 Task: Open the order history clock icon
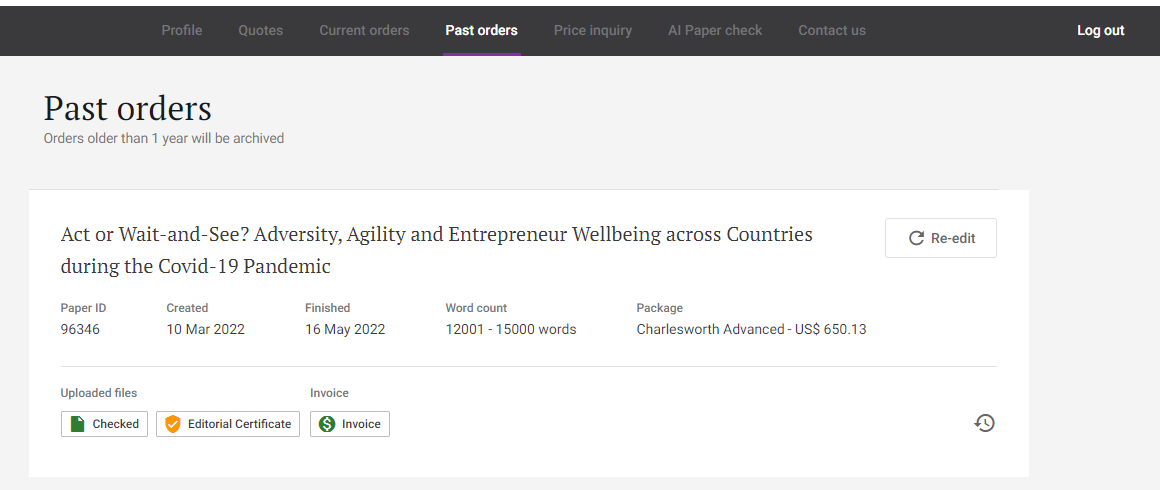985,423
